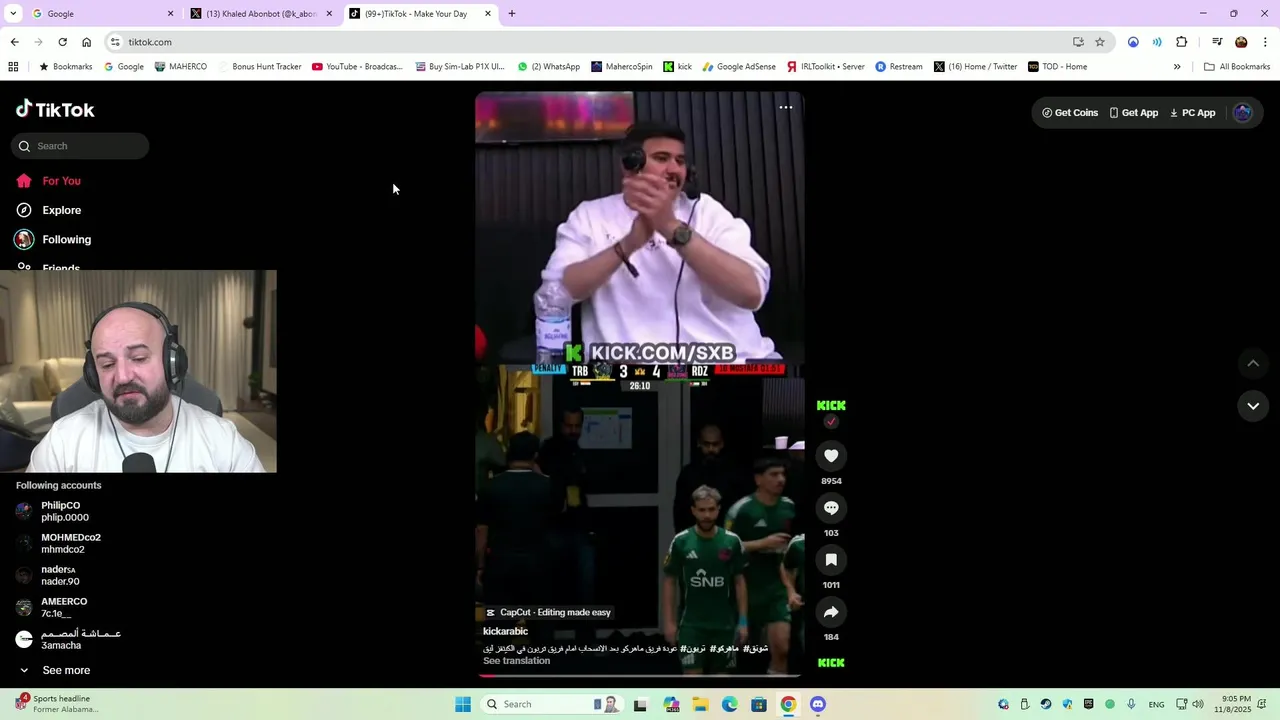Viewport: 1280px width, 720px height.
Task: Open the Chrome three-dot menu
Action: click(1265, 42)
